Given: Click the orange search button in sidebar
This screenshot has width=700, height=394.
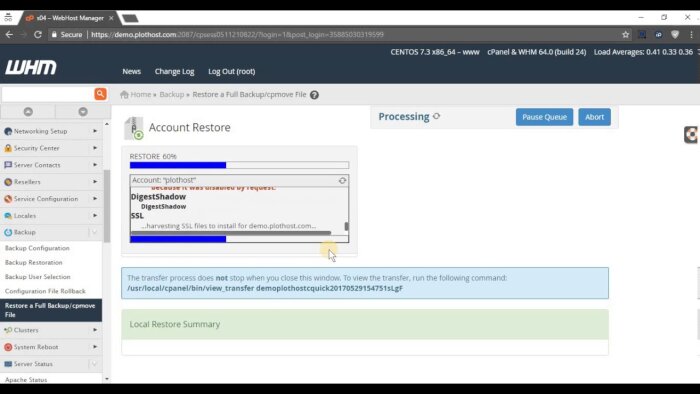Looking at the screenshot, I should click(x=100, y=94).
